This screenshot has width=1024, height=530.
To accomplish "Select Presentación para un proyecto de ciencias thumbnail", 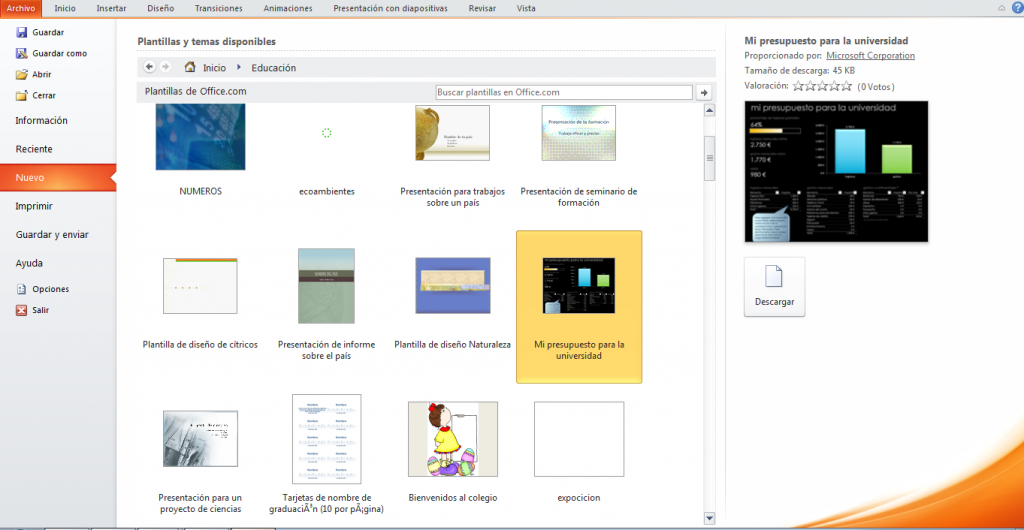I will click(200, 439).
